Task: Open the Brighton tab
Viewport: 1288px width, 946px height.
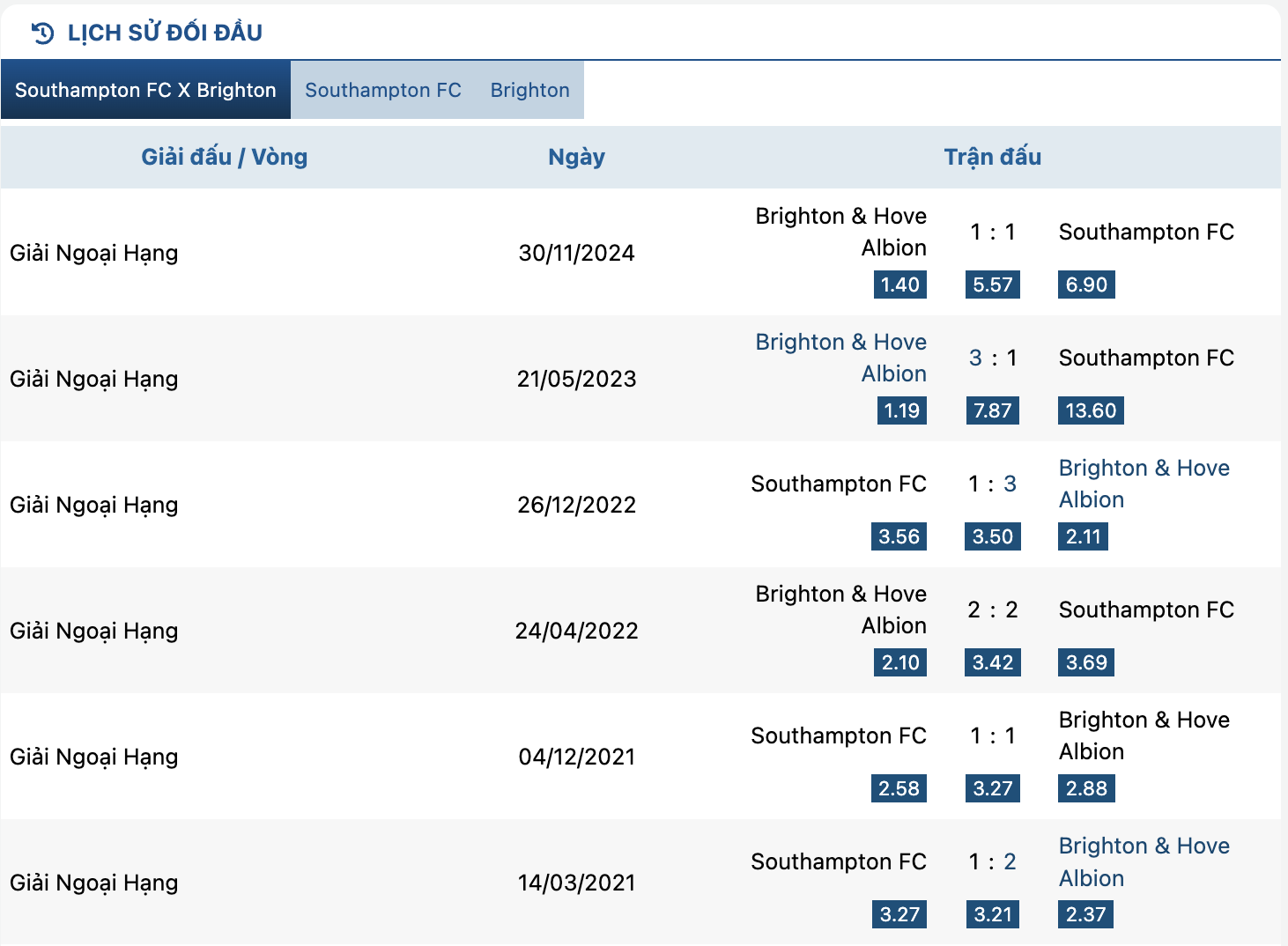Action: pos(530,90)
